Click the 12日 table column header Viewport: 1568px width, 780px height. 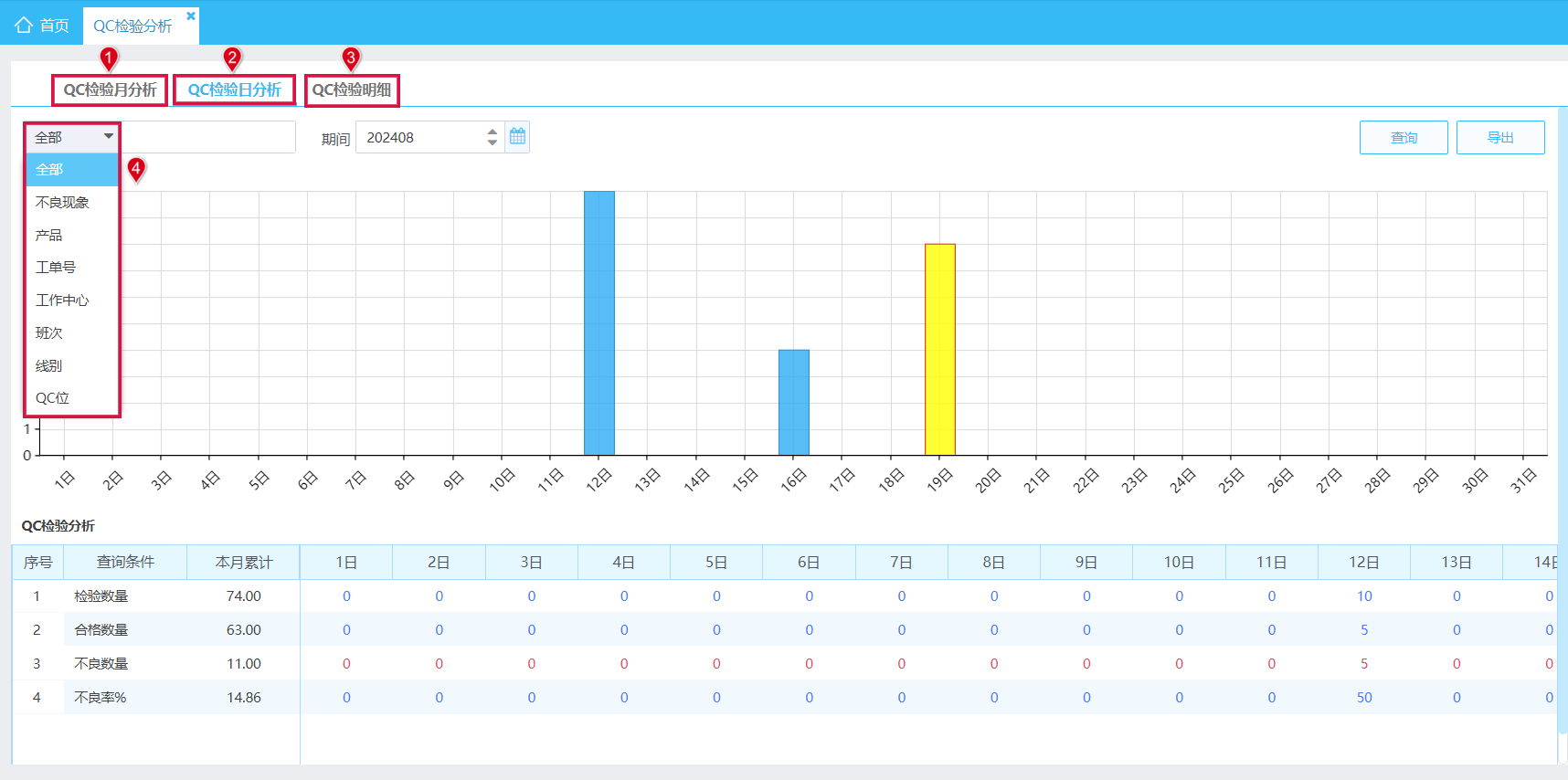(x=1363, y=563)
